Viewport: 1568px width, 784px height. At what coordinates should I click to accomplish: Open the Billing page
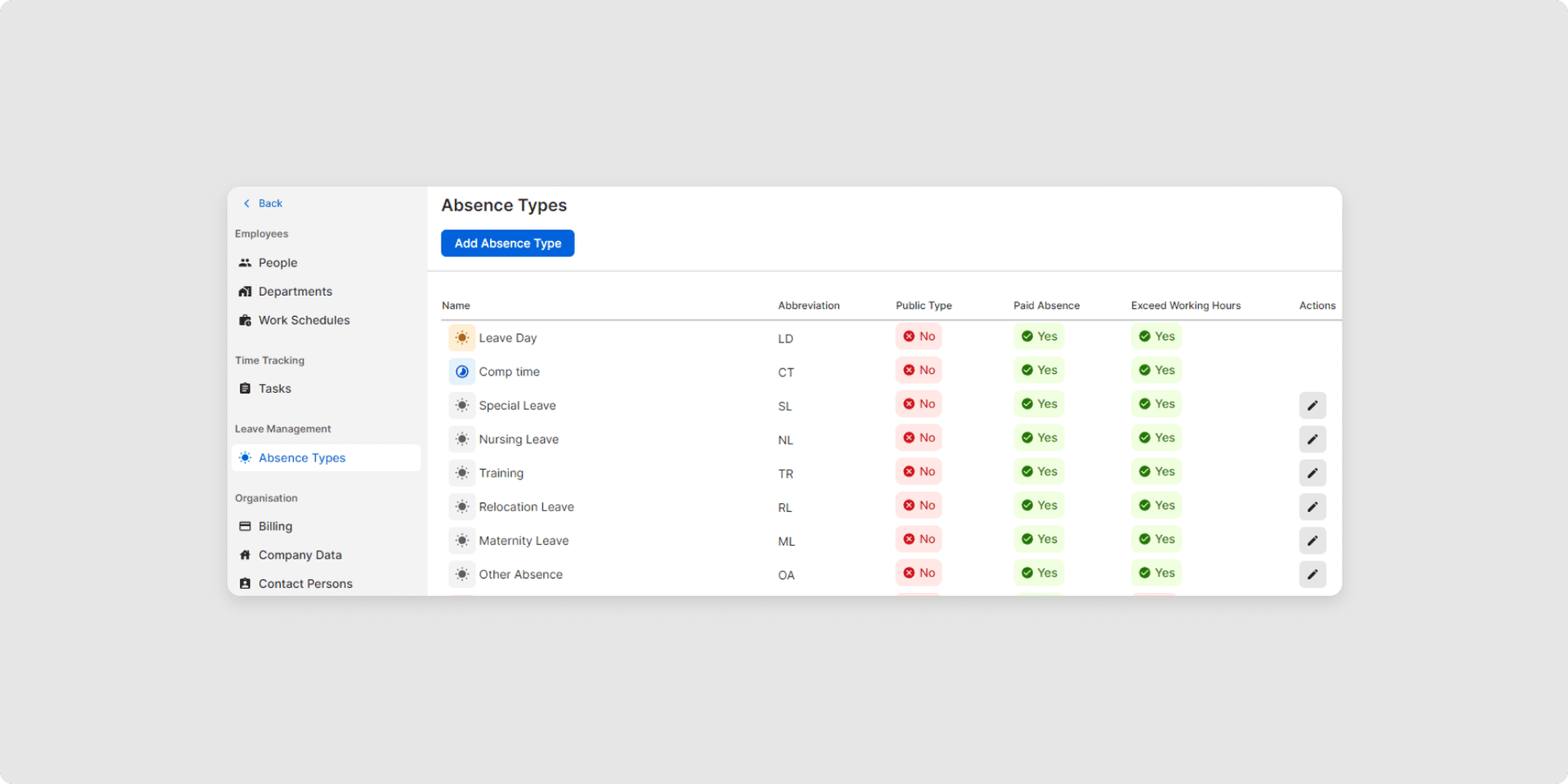(x=275, y=527)
